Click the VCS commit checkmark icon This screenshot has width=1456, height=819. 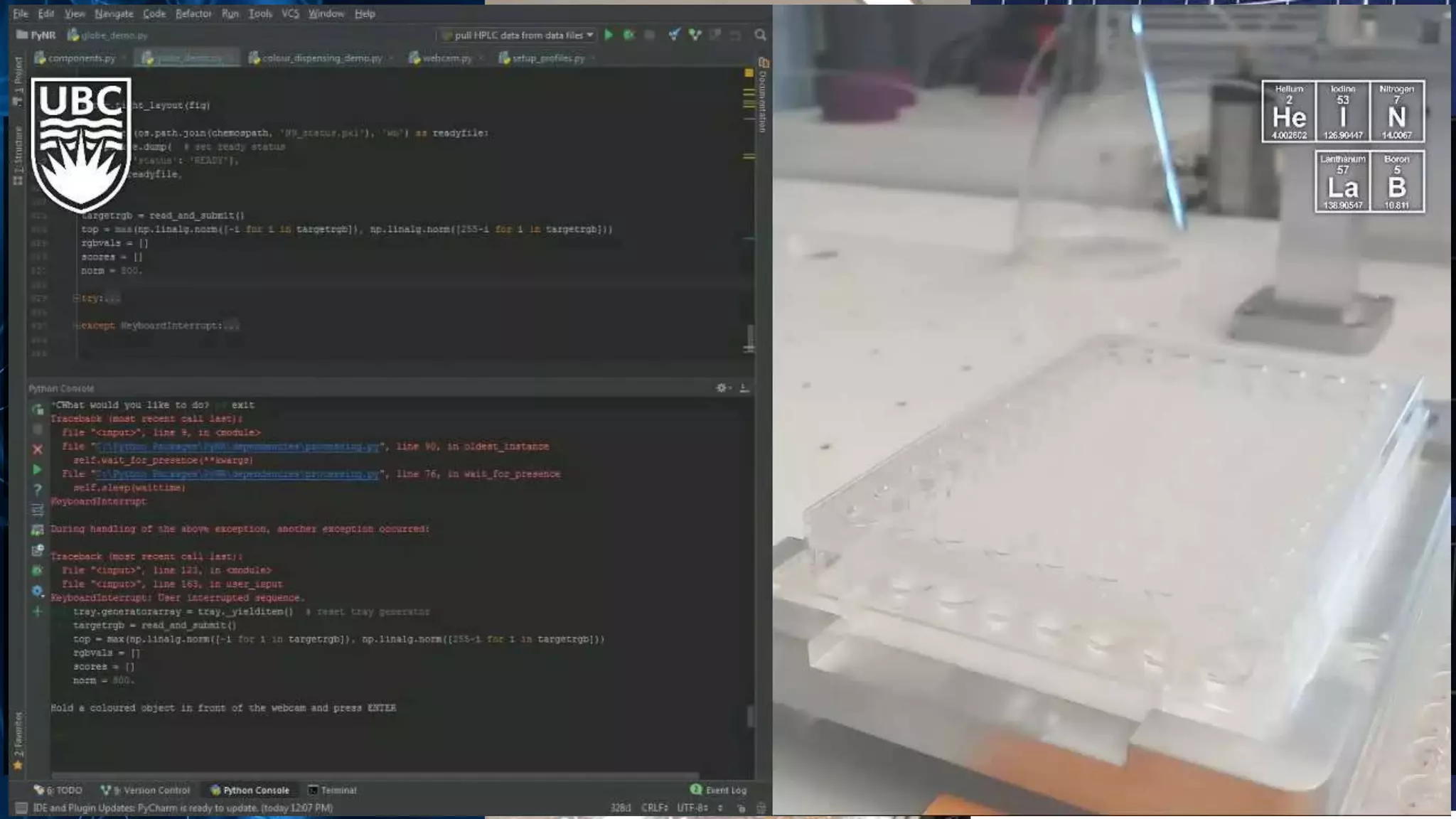pos(695,35)
